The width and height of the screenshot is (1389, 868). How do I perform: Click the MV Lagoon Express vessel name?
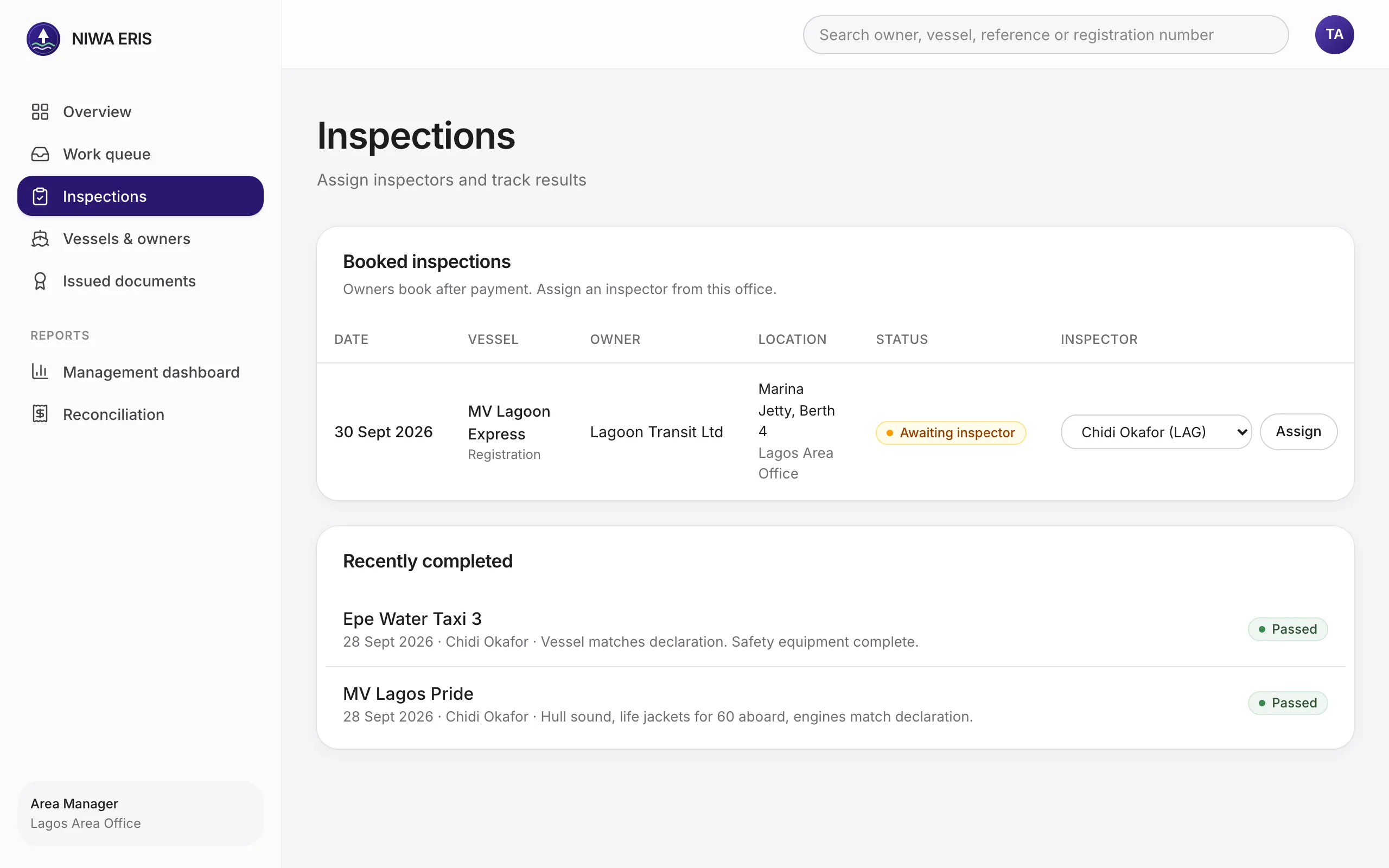pos(508,423)
